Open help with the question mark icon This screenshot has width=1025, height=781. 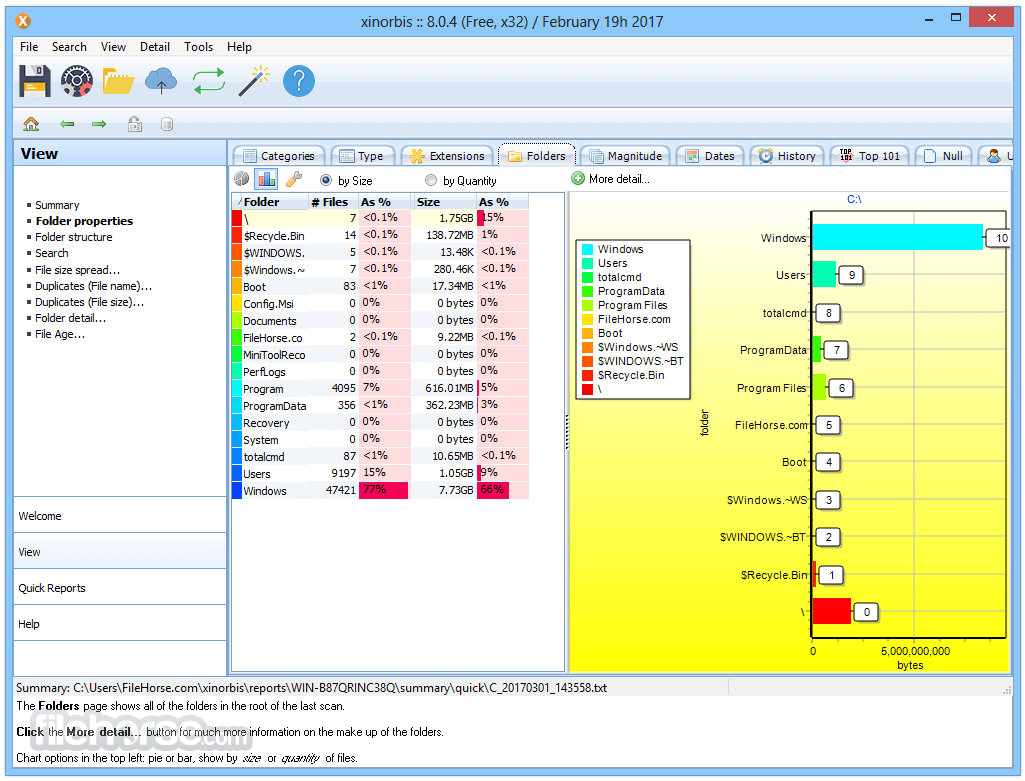click(x=298, y=81)
